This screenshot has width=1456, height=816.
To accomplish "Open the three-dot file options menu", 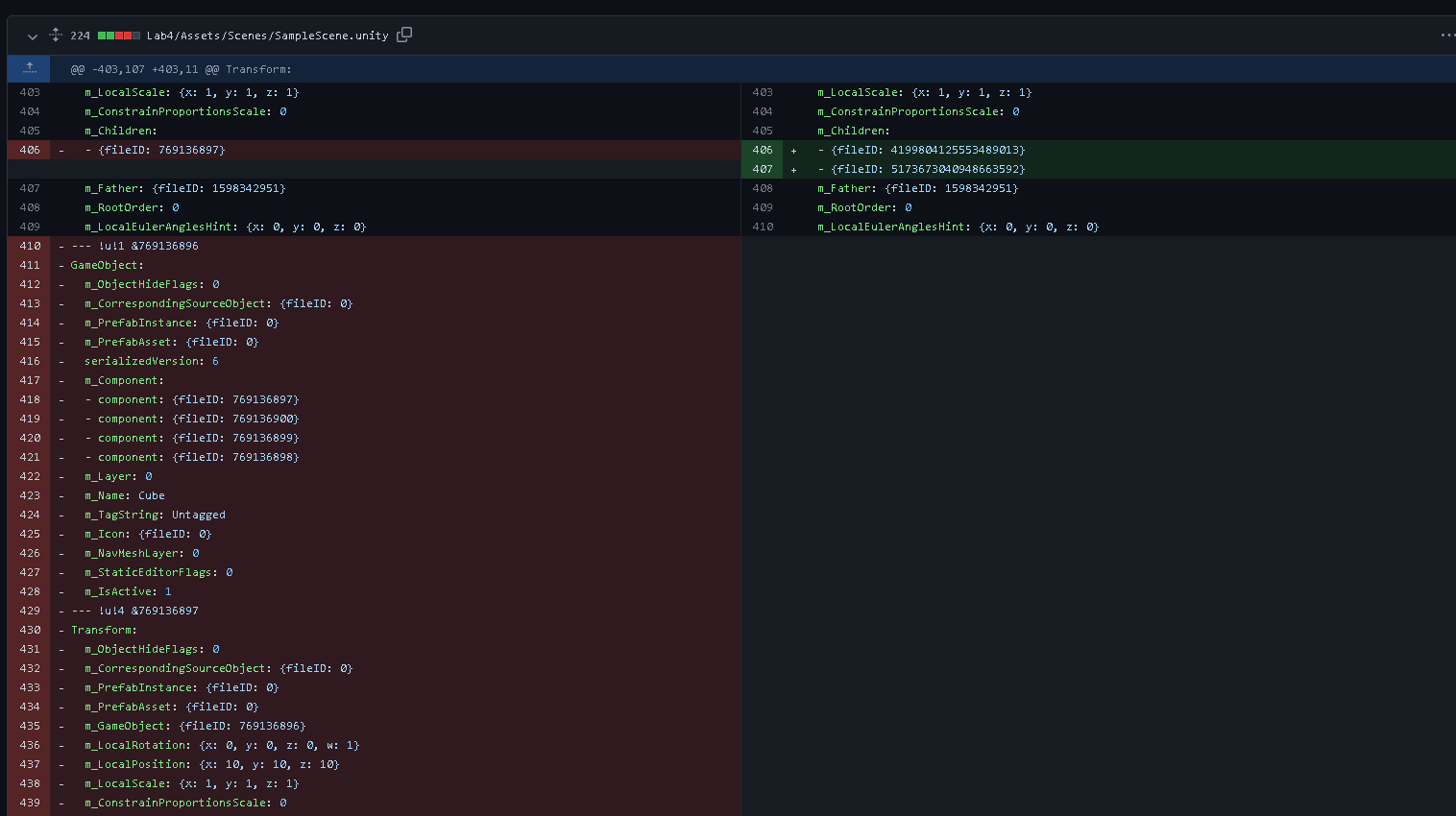I will pyautogui.click(x=1447, y=36).
